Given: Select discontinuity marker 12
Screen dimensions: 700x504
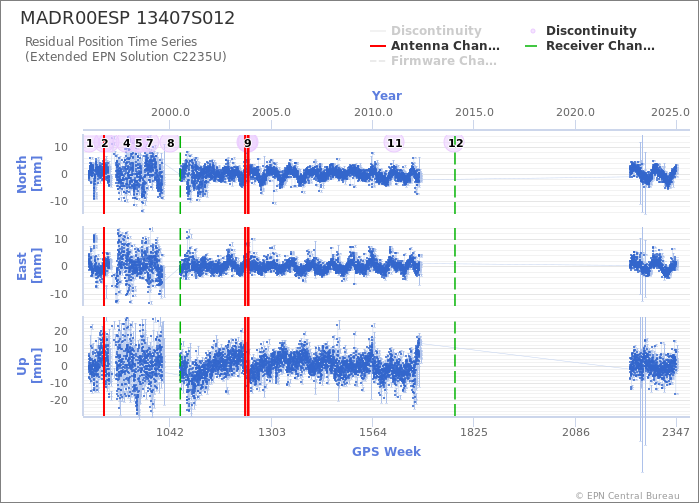Looking at the screenshot, I should point(456,143).
